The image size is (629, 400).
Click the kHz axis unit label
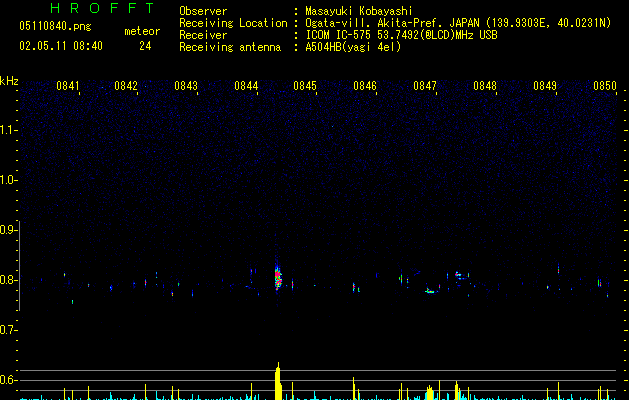pos(9,81)
